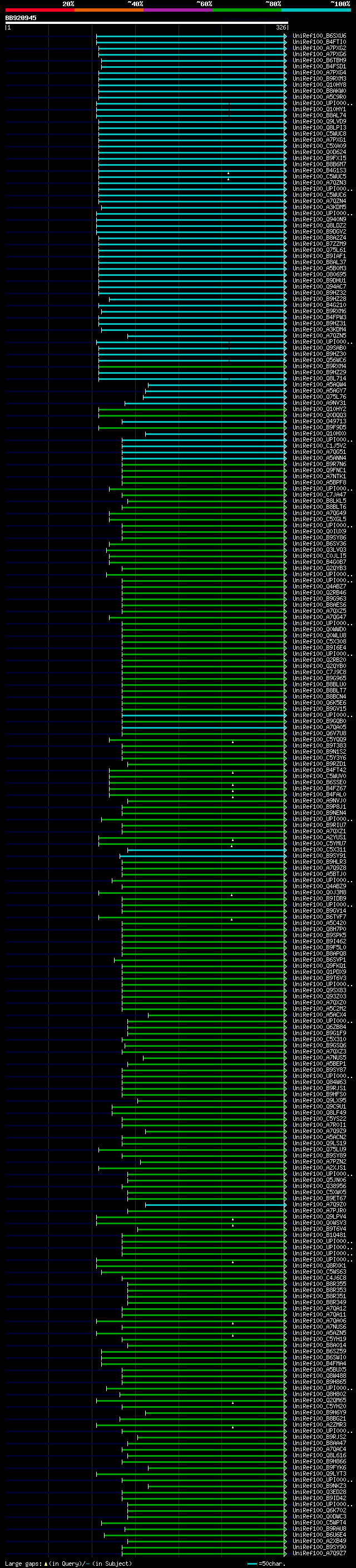This screenshot has height=1568, width=356.
Task: Select hit label UniRef100_Q8H802
Action: [319, 1394]
